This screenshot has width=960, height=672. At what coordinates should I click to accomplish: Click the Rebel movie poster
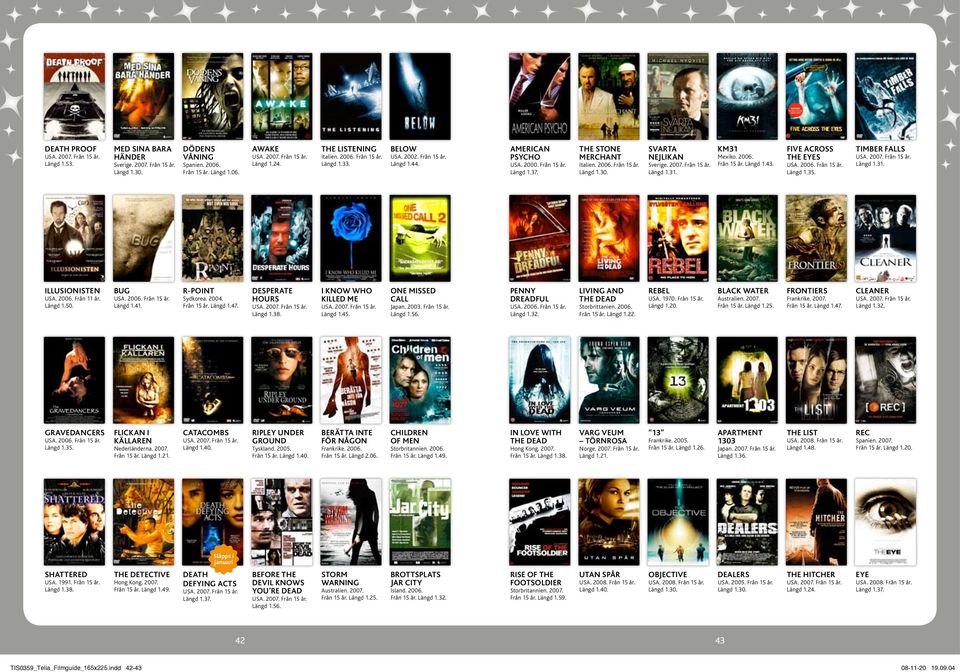point(678,238)
